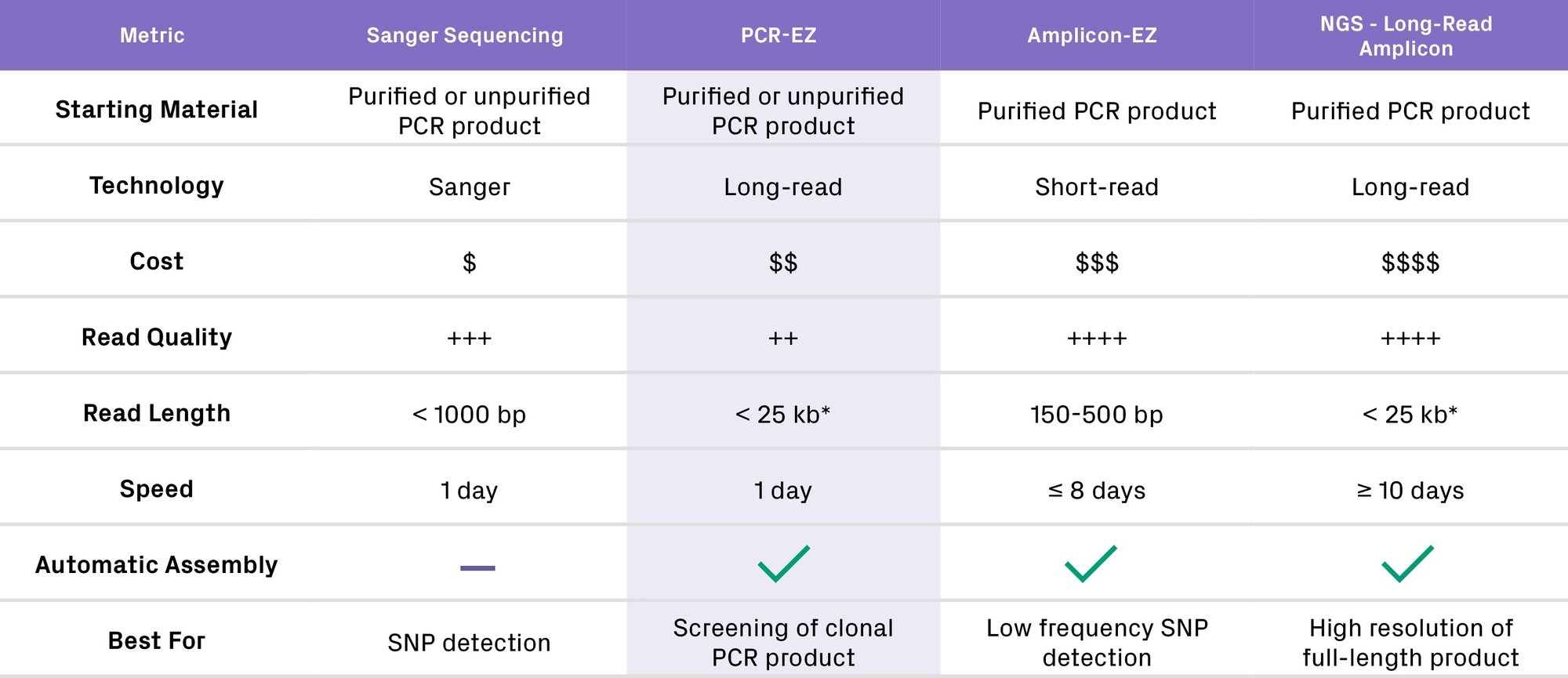This screenshot has height=678, width=1568.
Task: Click the '< 25 kb*' PCR-EZ read length
Action: tap(783, 414)
